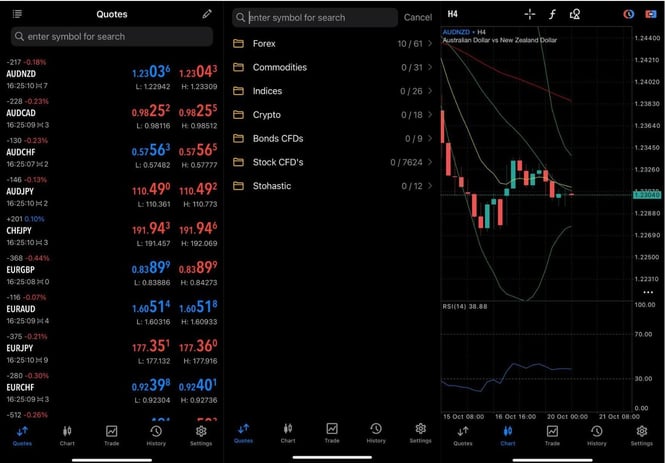
Task: Switch to Chart tab in Quotes panel
Action: (x=67, y=436)
